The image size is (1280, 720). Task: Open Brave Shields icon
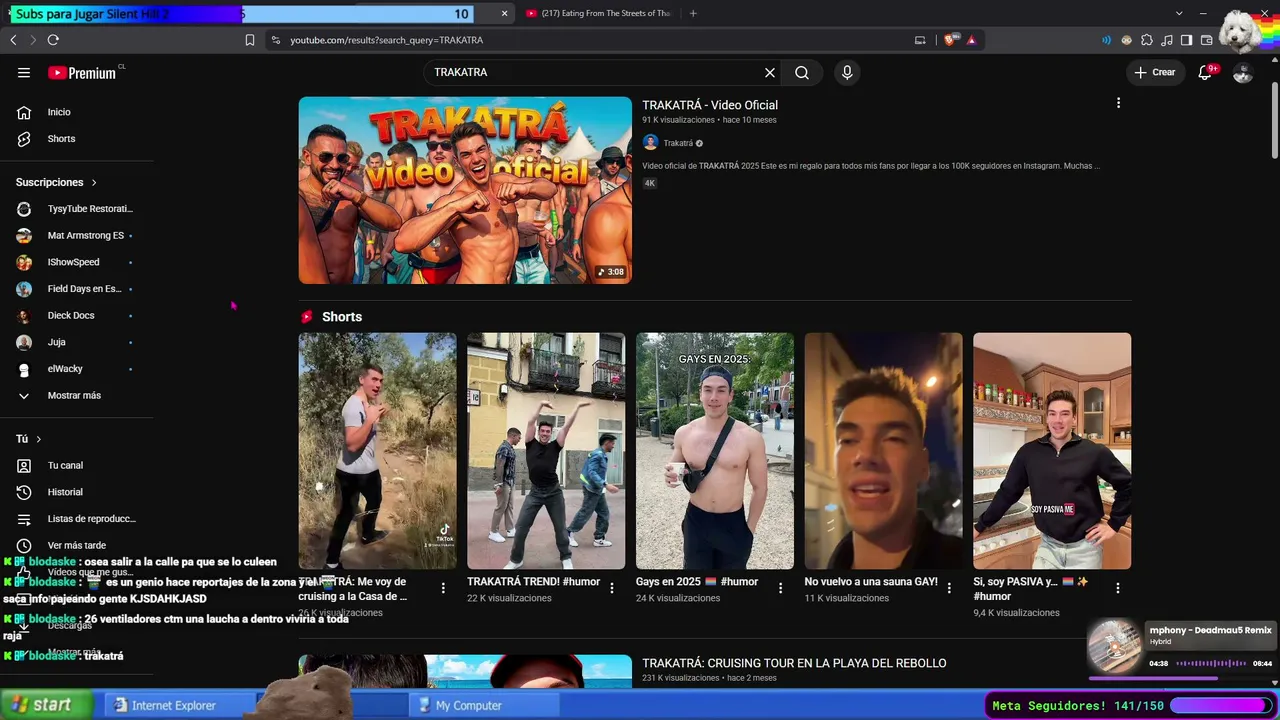pos(950,40)
